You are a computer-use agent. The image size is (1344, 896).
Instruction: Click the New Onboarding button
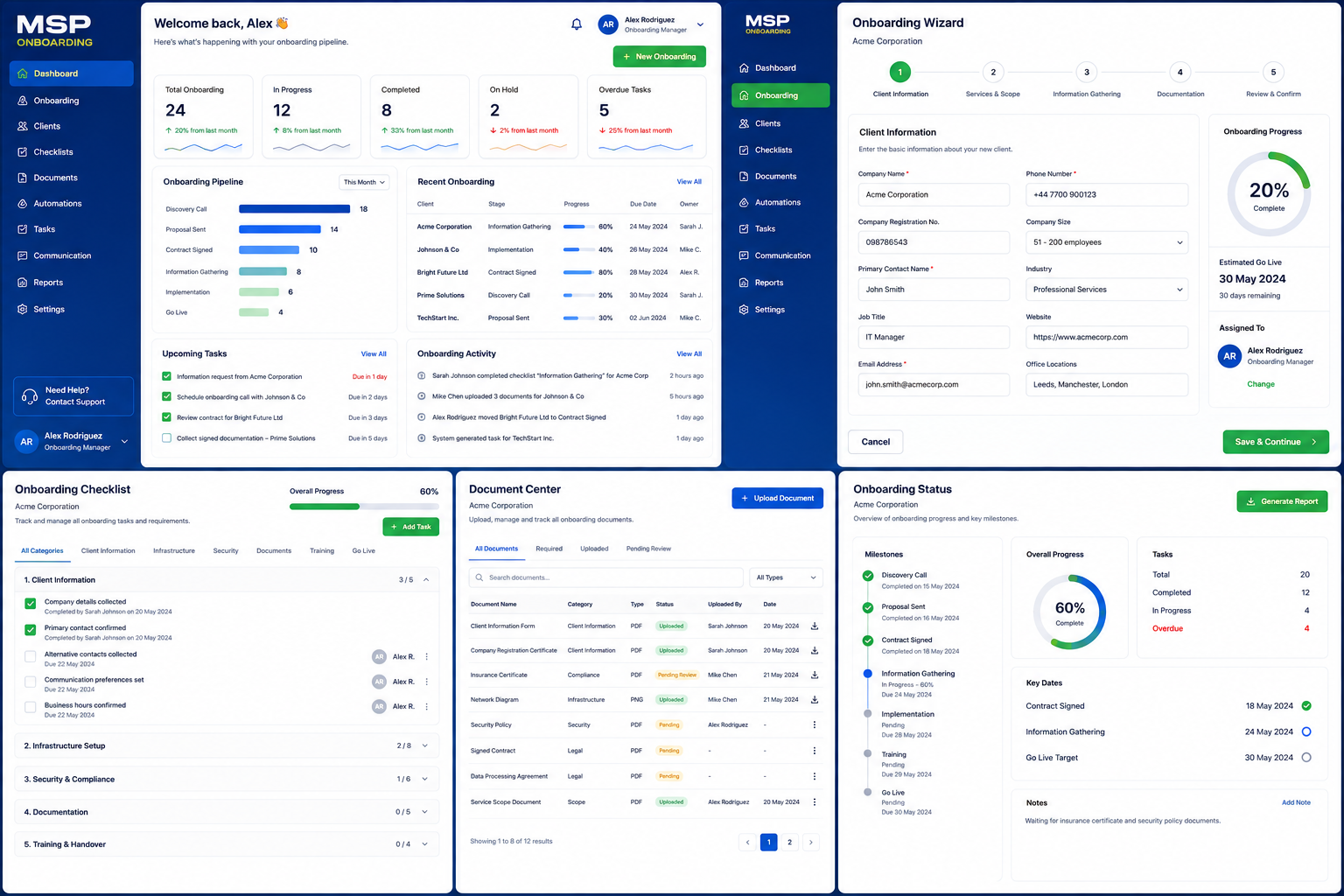tap(660, 57)
